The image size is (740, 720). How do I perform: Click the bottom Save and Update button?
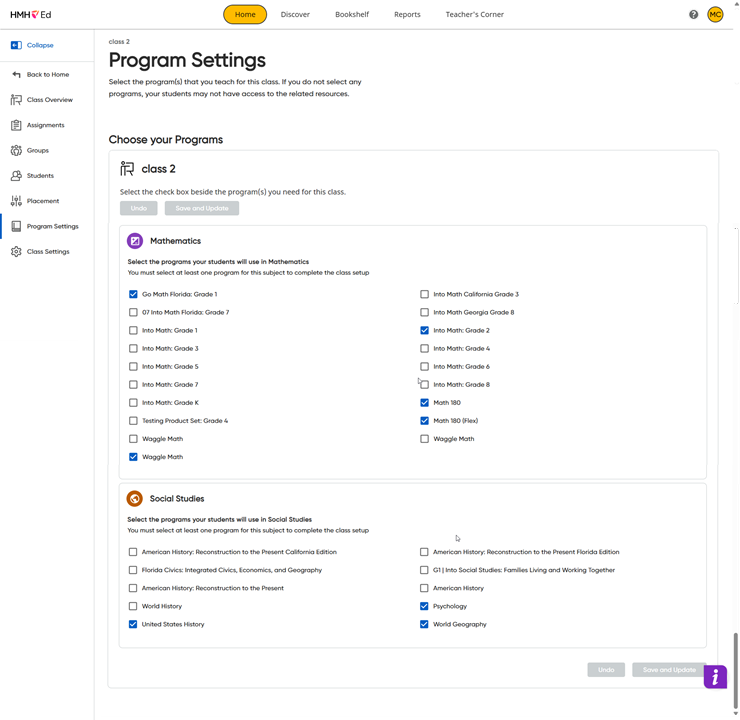[x=669, y=670]
